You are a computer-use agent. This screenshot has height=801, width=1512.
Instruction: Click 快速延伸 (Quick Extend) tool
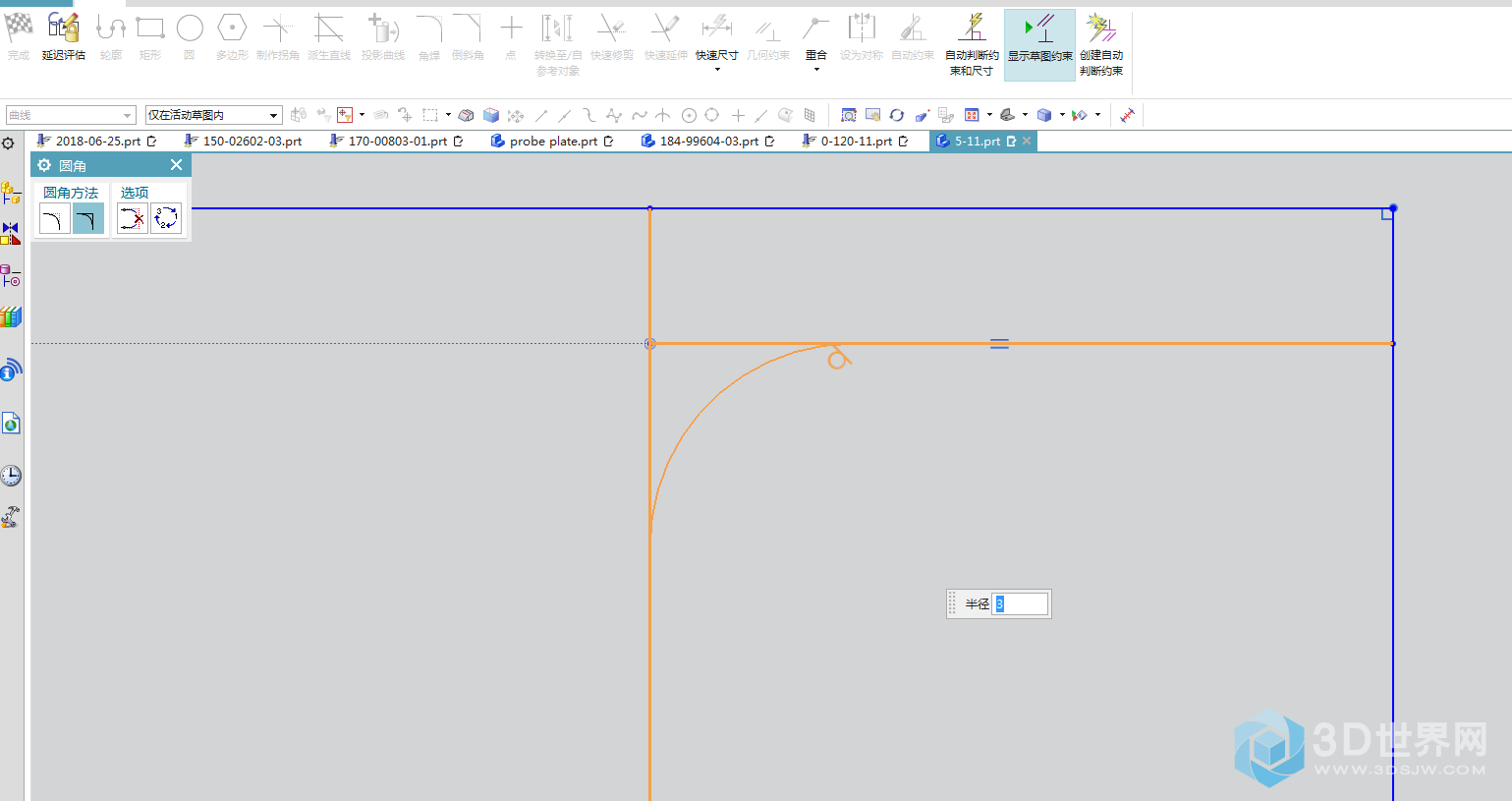click(x=665, y=37)
